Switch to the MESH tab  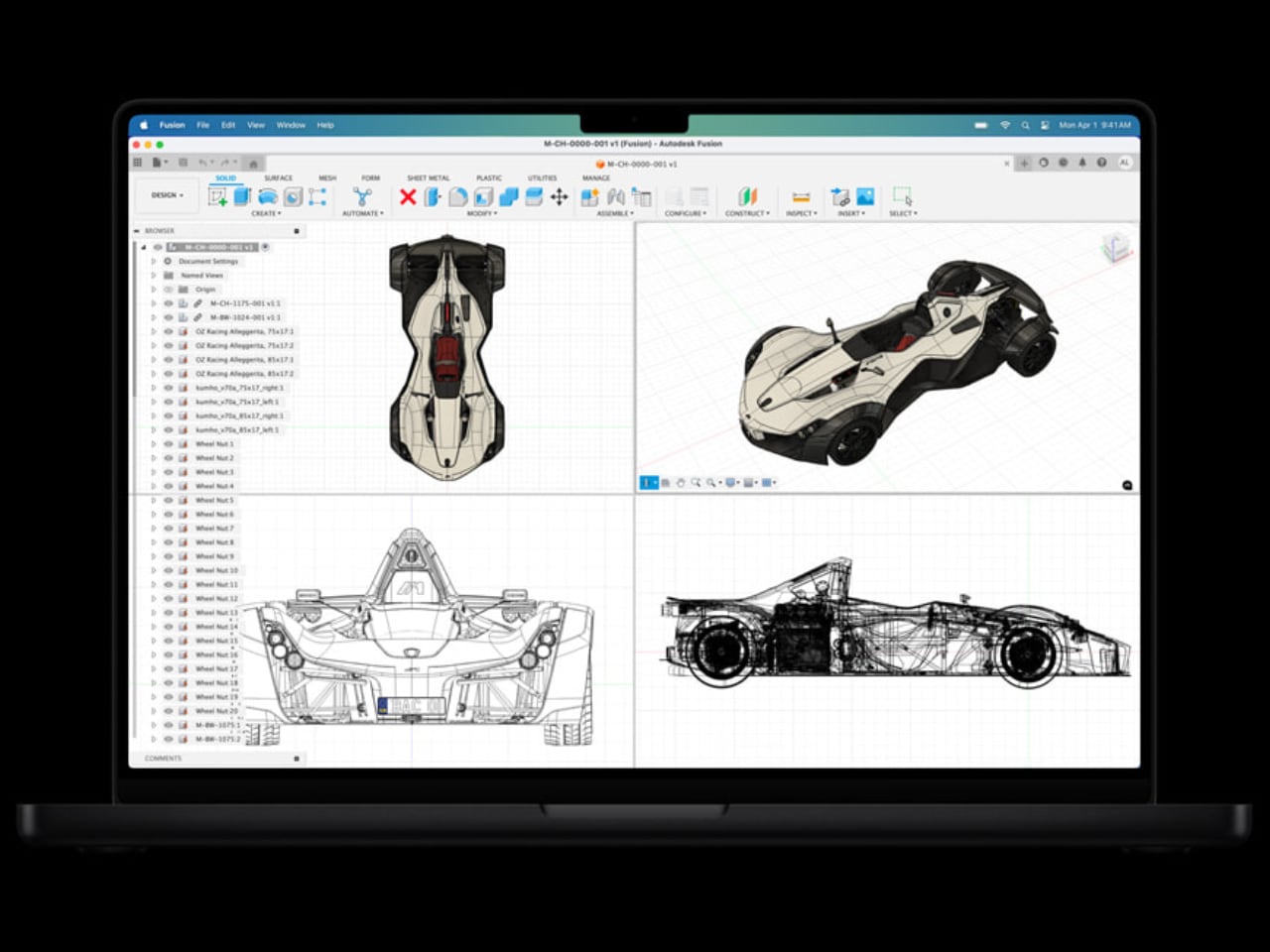[x=327, y=178]
